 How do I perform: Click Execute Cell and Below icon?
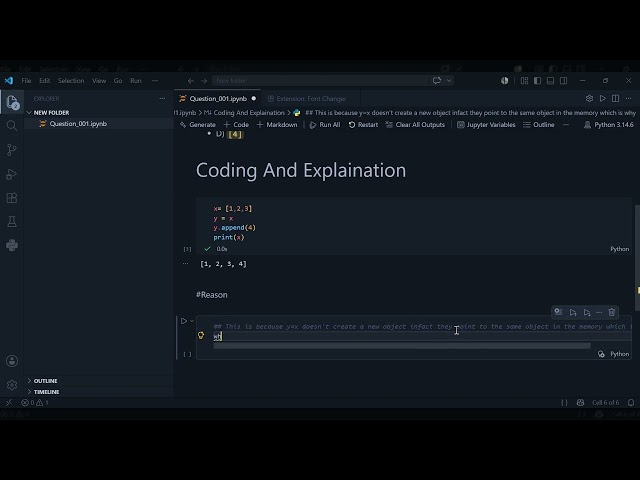(x=587, y=312)
